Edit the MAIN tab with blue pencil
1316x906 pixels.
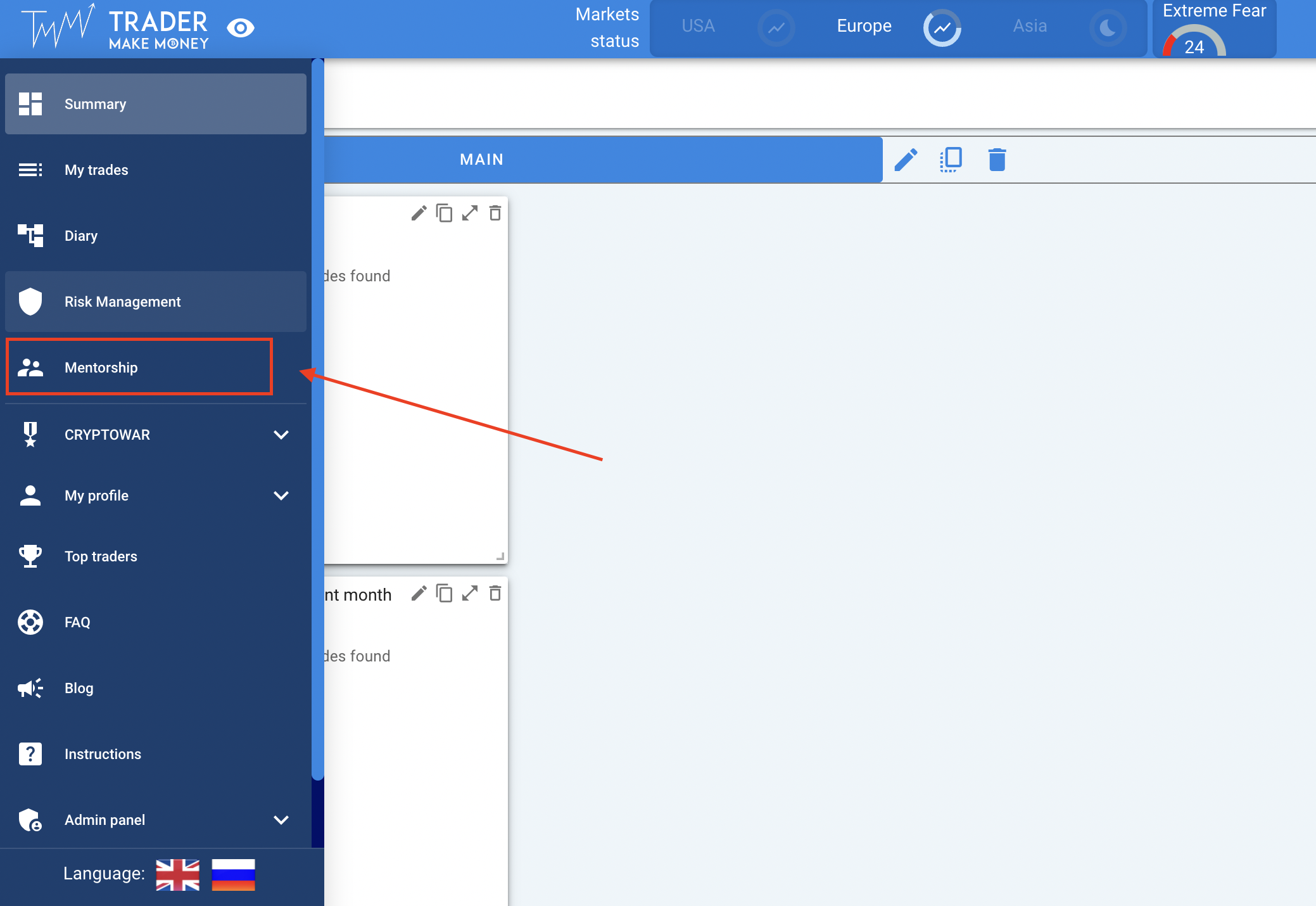coord(906,160)
